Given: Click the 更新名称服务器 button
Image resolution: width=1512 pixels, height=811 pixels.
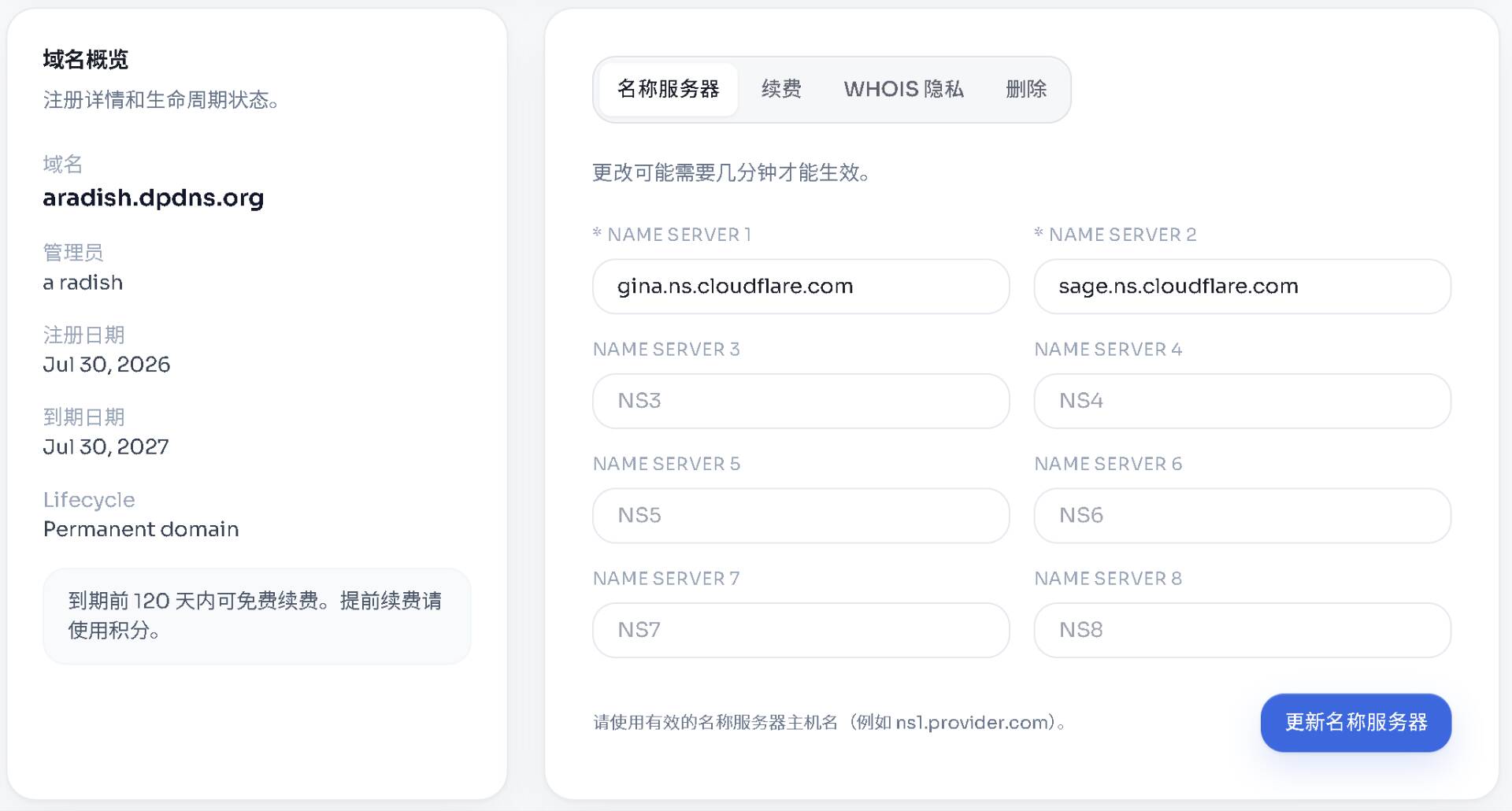Looking at the screenshot, I should coord(1355,723).
